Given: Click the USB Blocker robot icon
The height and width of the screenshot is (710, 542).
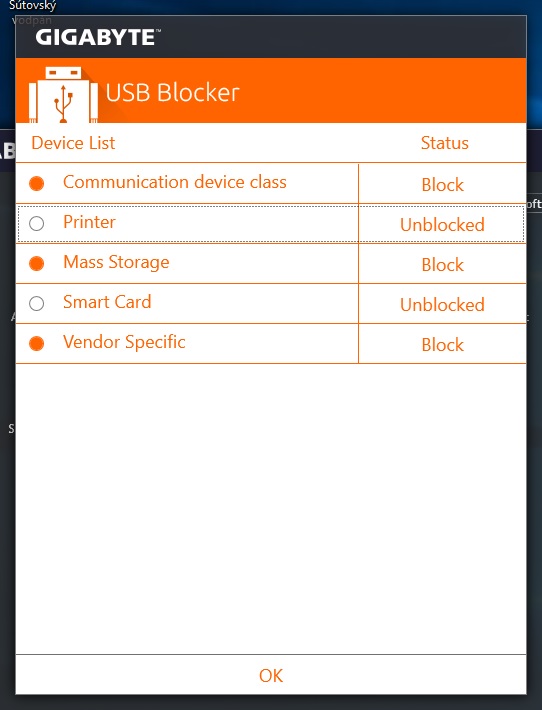Looking at the screenshot, I should pos(63,94).
